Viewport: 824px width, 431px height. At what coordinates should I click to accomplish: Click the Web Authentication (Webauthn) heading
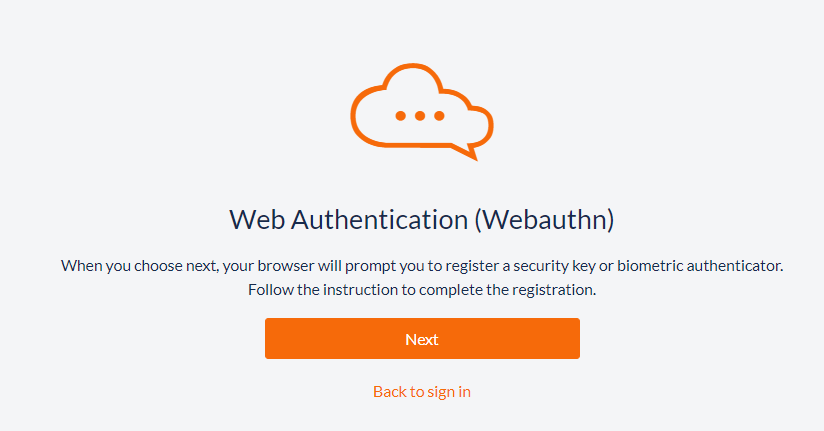421,220
